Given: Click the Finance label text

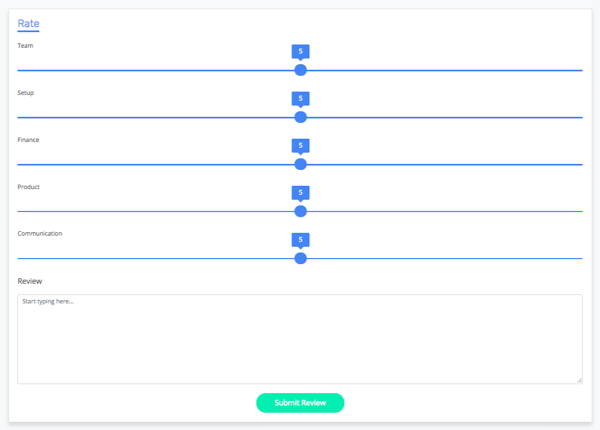Looking at the screenshot, I should pyautogui.click(x=28, y=140).
